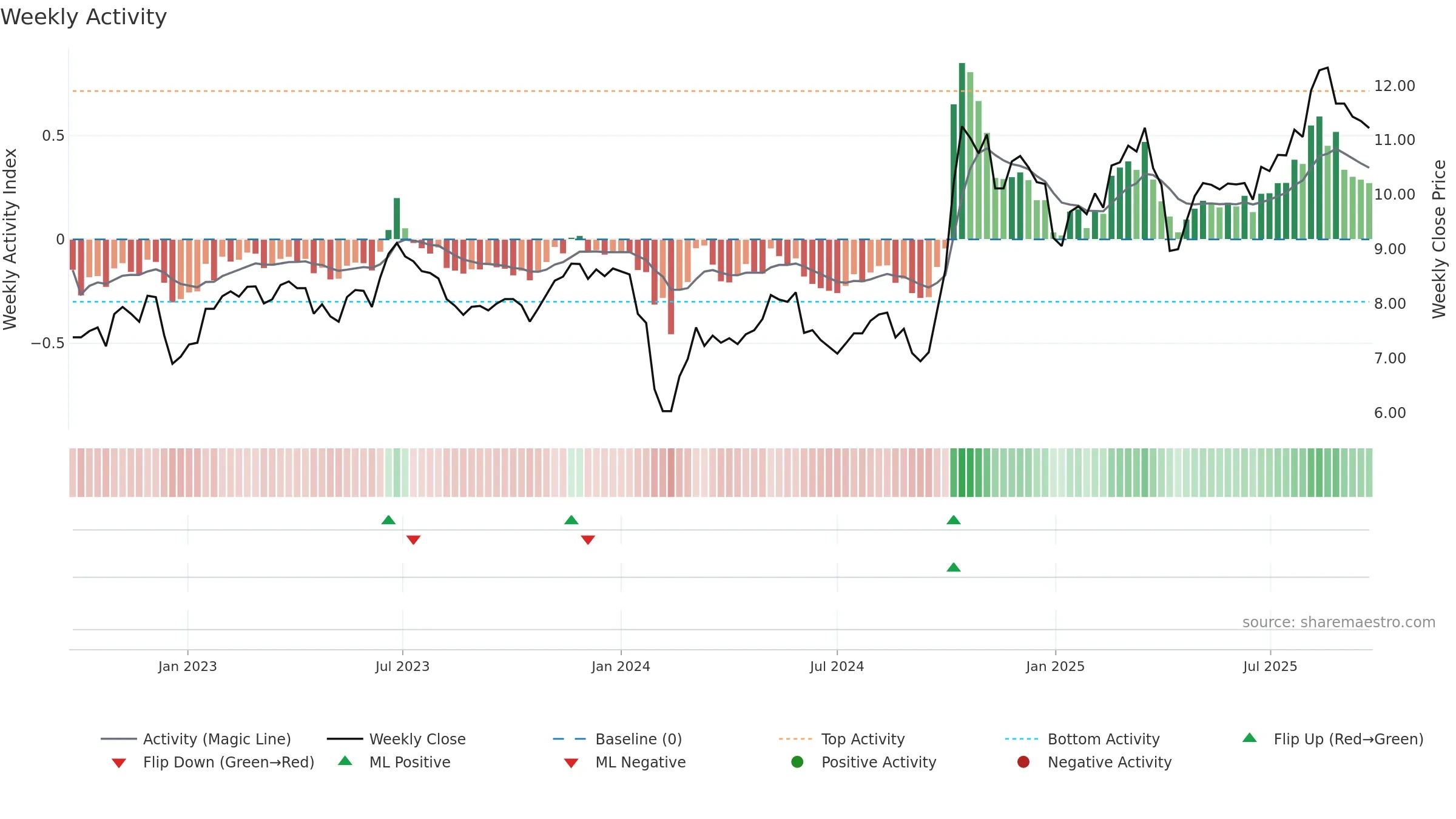The height and width of the screenshot is (819, 1456).
Task: Click the Jul 2025 x-axis label
Action: (1270, 666)
